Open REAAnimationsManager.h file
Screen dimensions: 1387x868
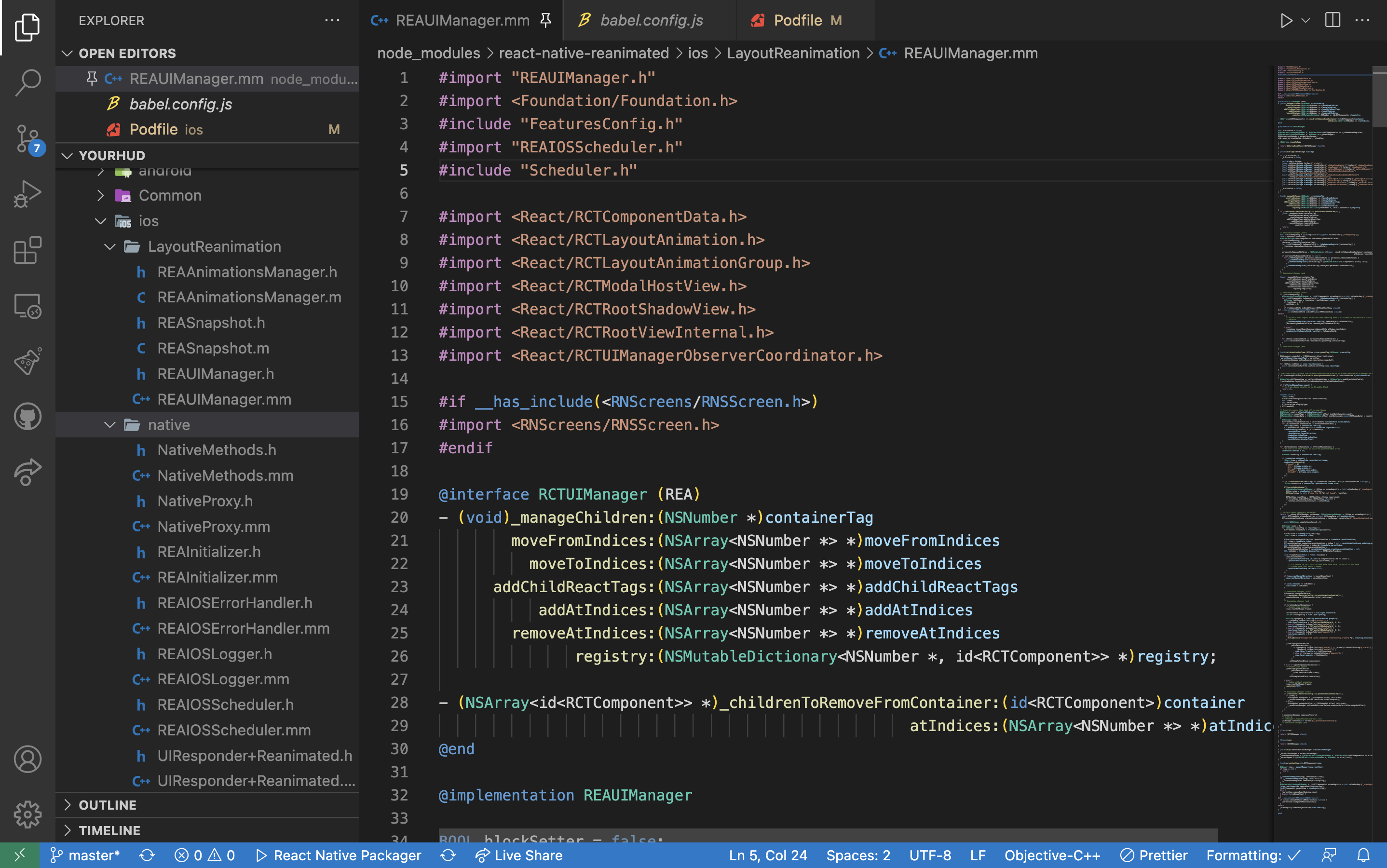[x=207, y=272]
